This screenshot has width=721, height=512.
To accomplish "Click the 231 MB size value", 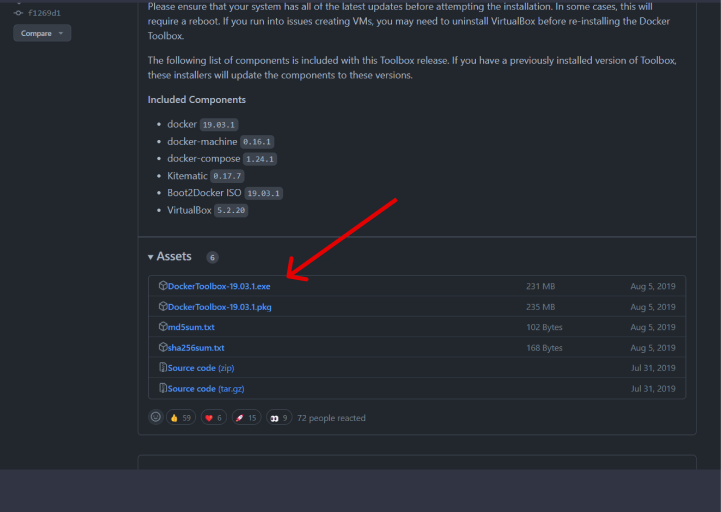I will [x=541, y=286].
